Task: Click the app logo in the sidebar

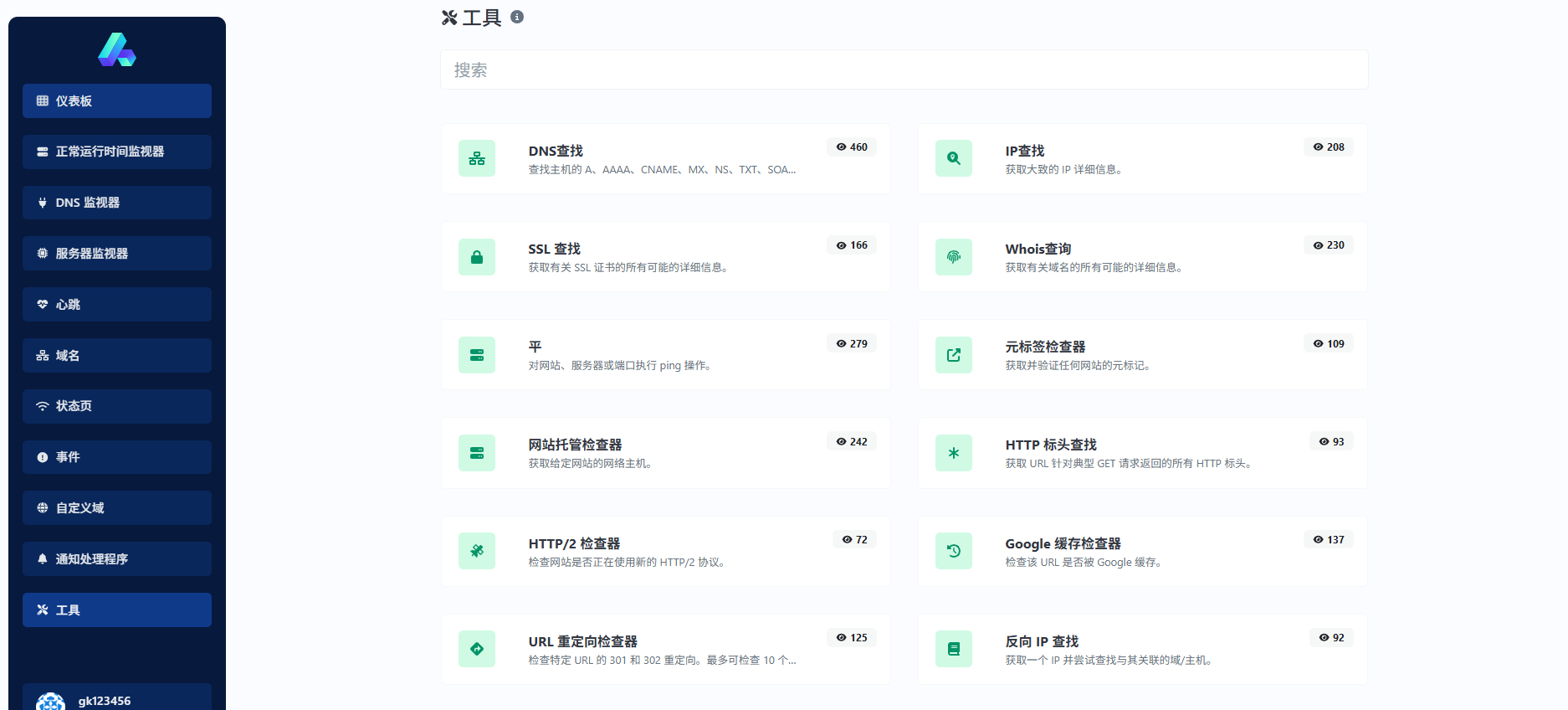Action: pos(117,50)
